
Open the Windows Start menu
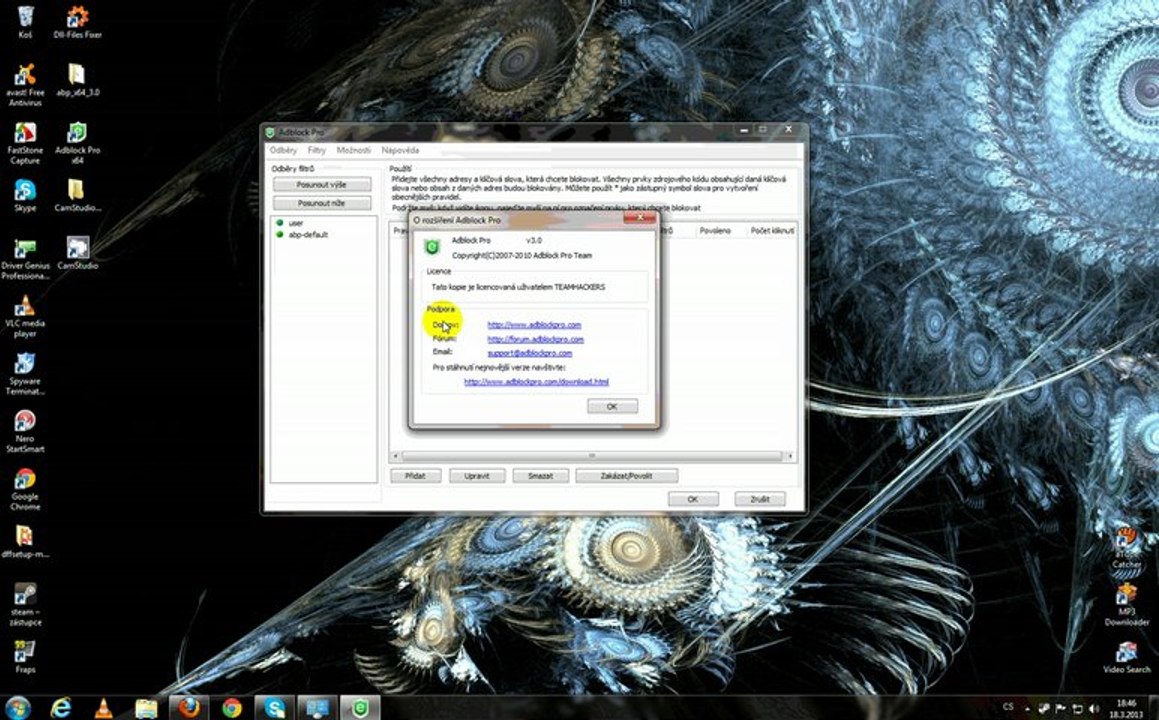click(18, 707)
